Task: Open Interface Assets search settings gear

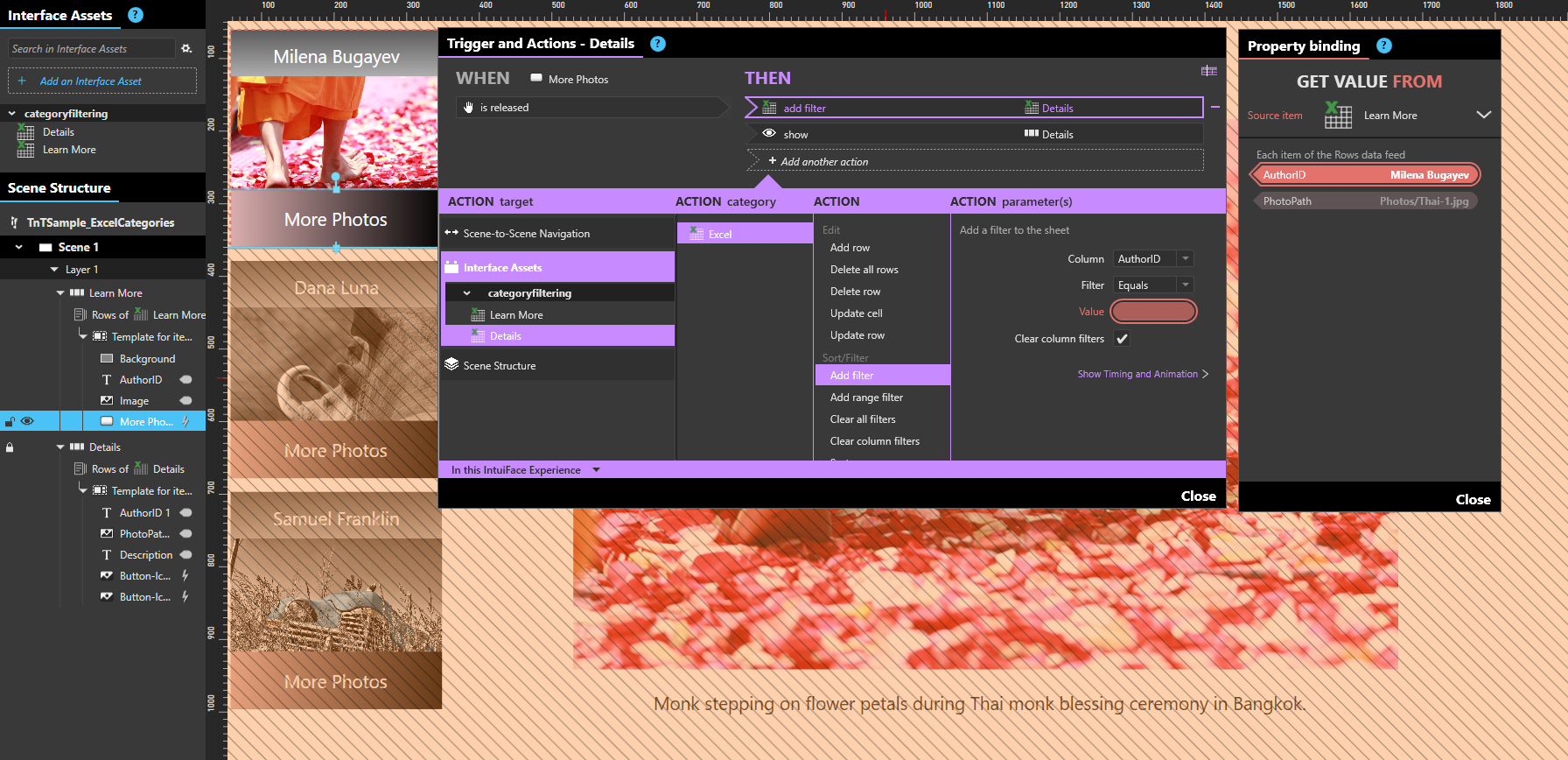Action: click(x=186, y=49)
